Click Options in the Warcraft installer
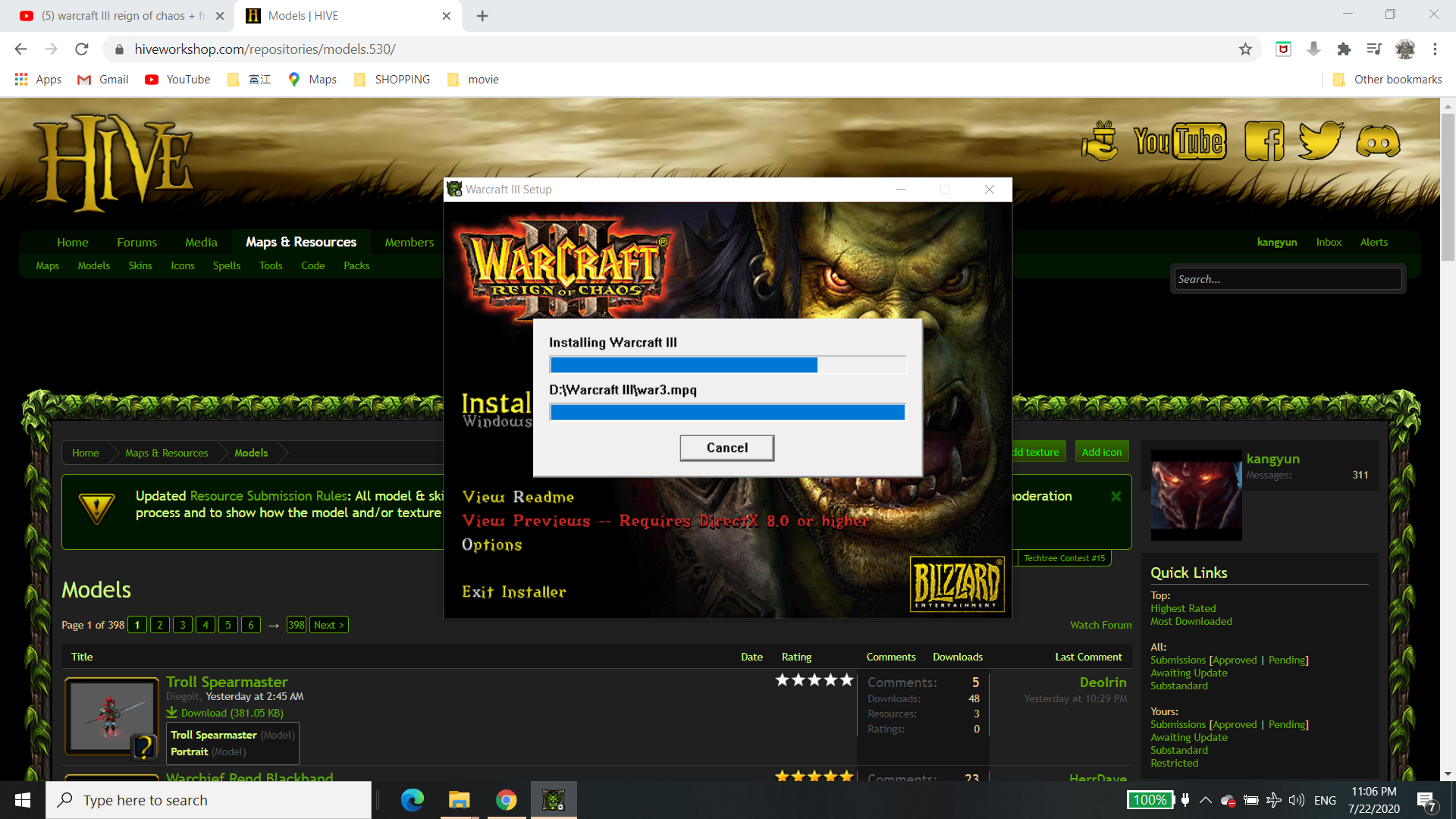 point(492,544)
